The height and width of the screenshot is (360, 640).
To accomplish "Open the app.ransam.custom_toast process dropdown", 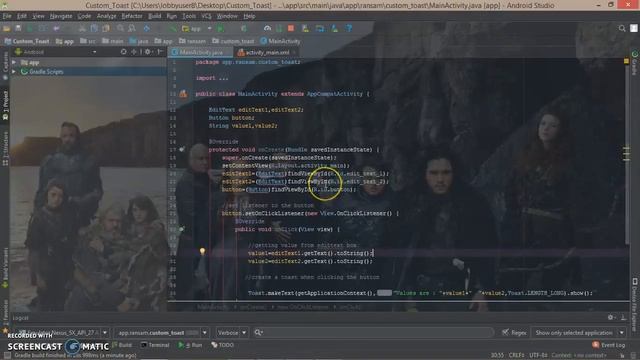I will 162,333.
